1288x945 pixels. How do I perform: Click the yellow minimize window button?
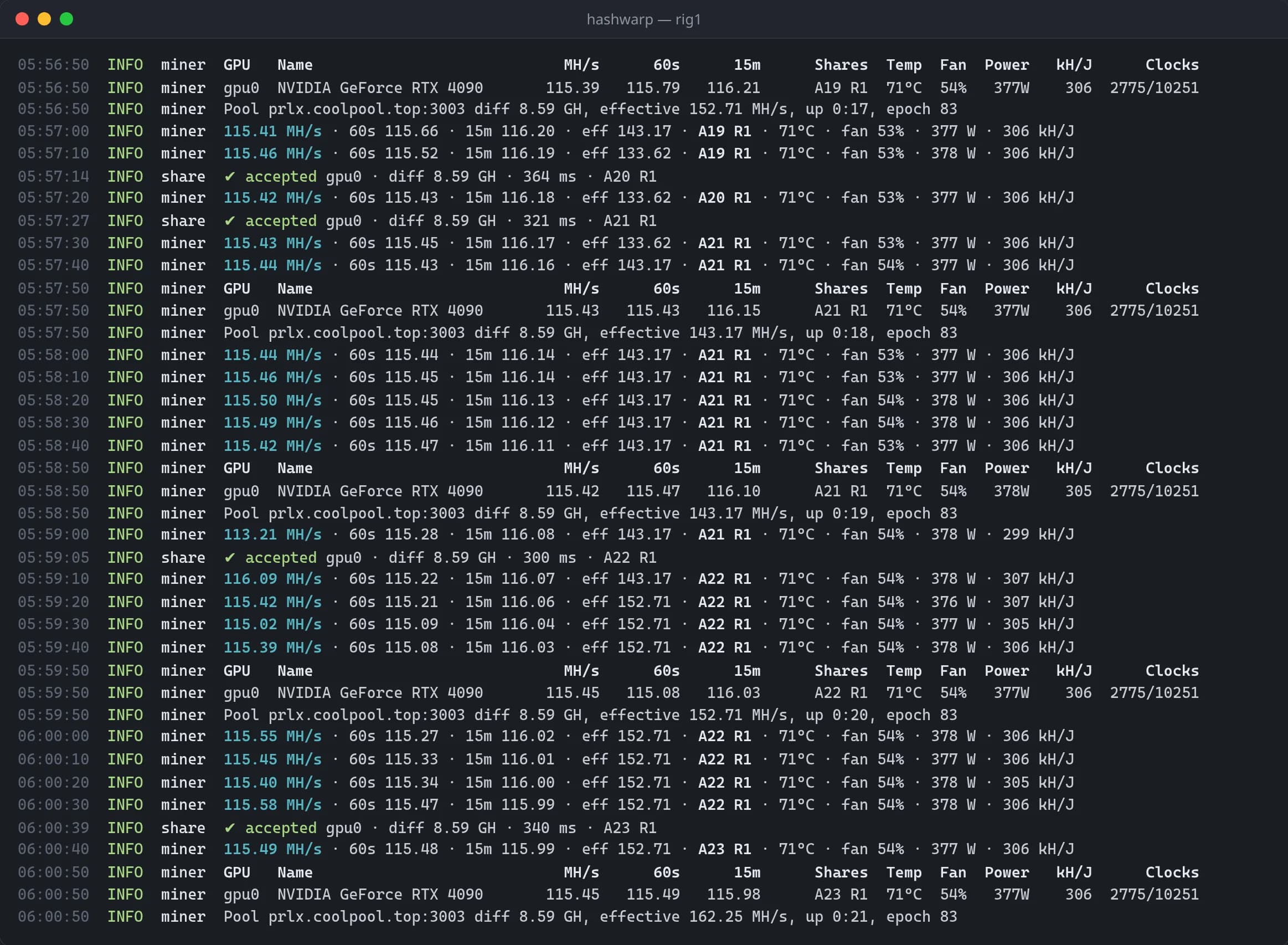(44, 19)
